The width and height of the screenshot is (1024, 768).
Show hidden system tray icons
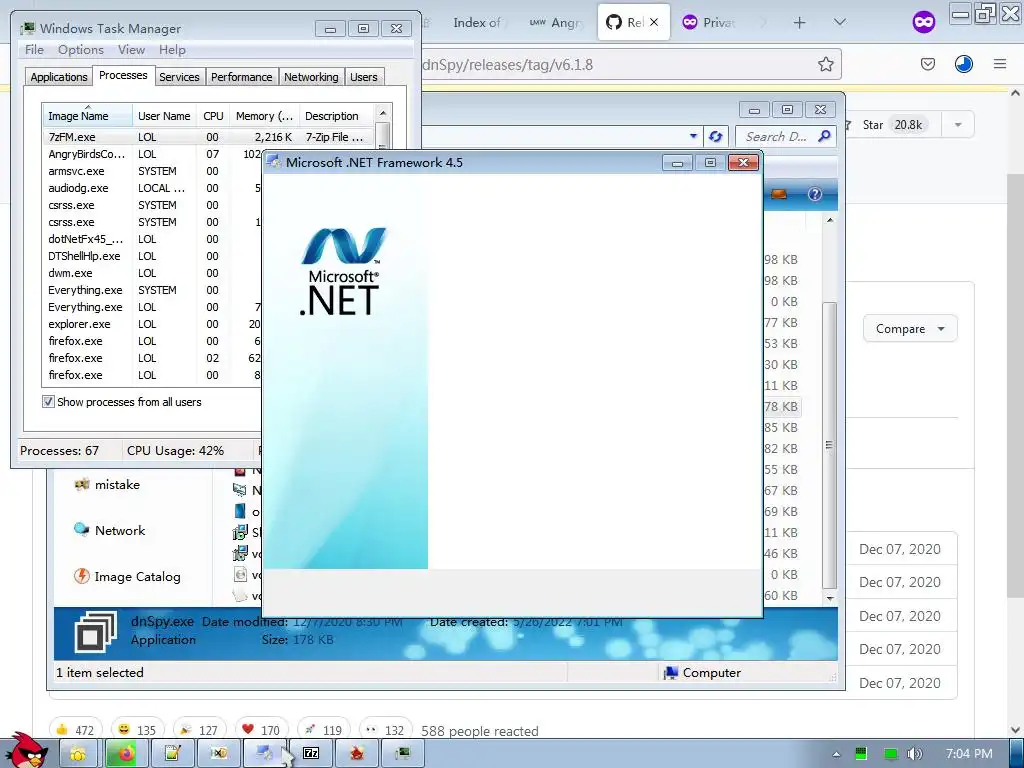click(x=836, y=754)
